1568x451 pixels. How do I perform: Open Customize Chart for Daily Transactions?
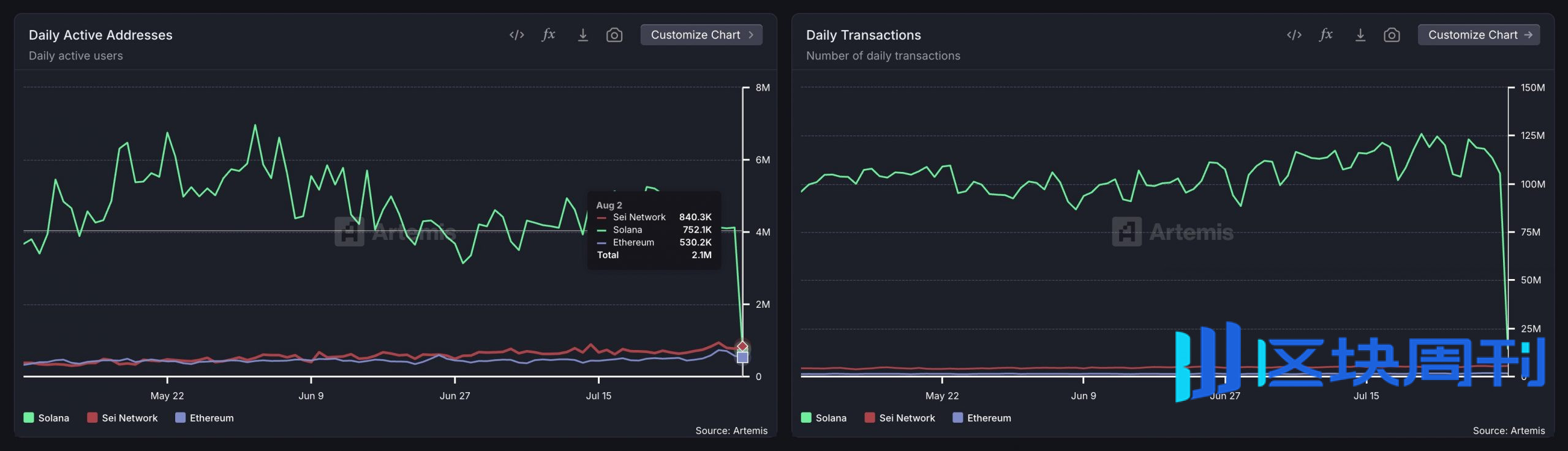1479,35
